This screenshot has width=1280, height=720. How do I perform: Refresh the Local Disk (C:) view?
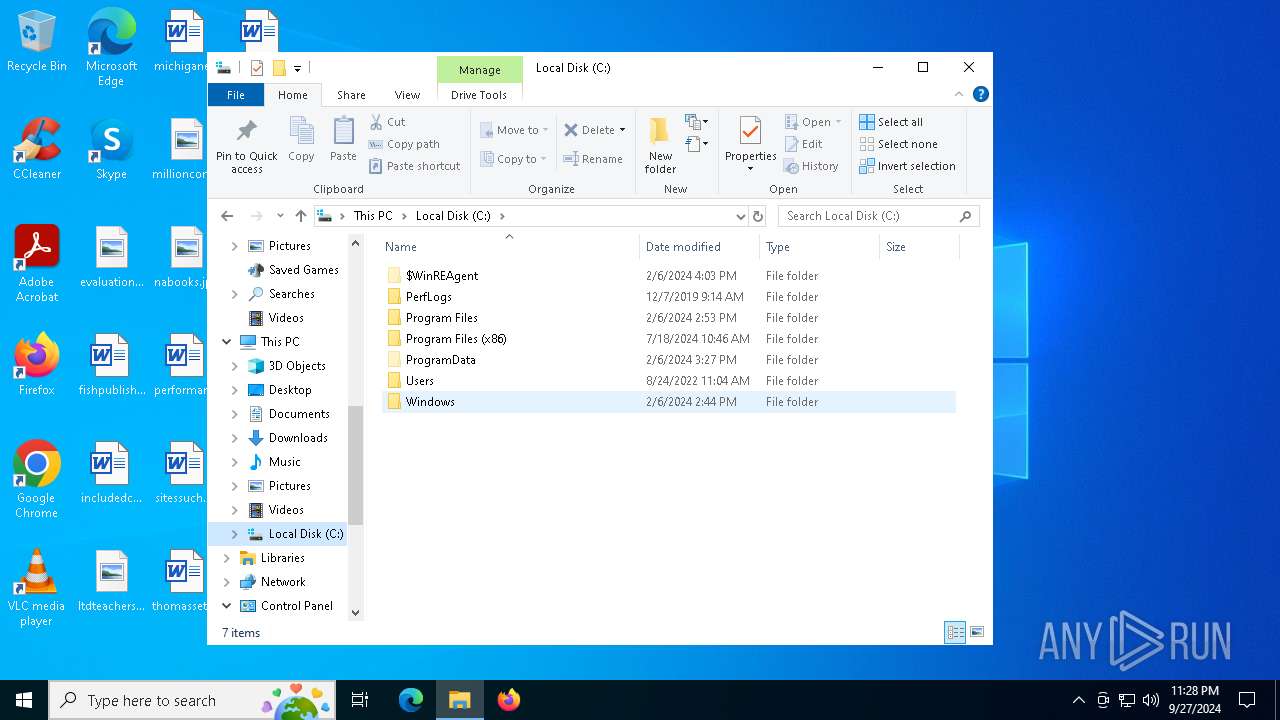(758, 216)
